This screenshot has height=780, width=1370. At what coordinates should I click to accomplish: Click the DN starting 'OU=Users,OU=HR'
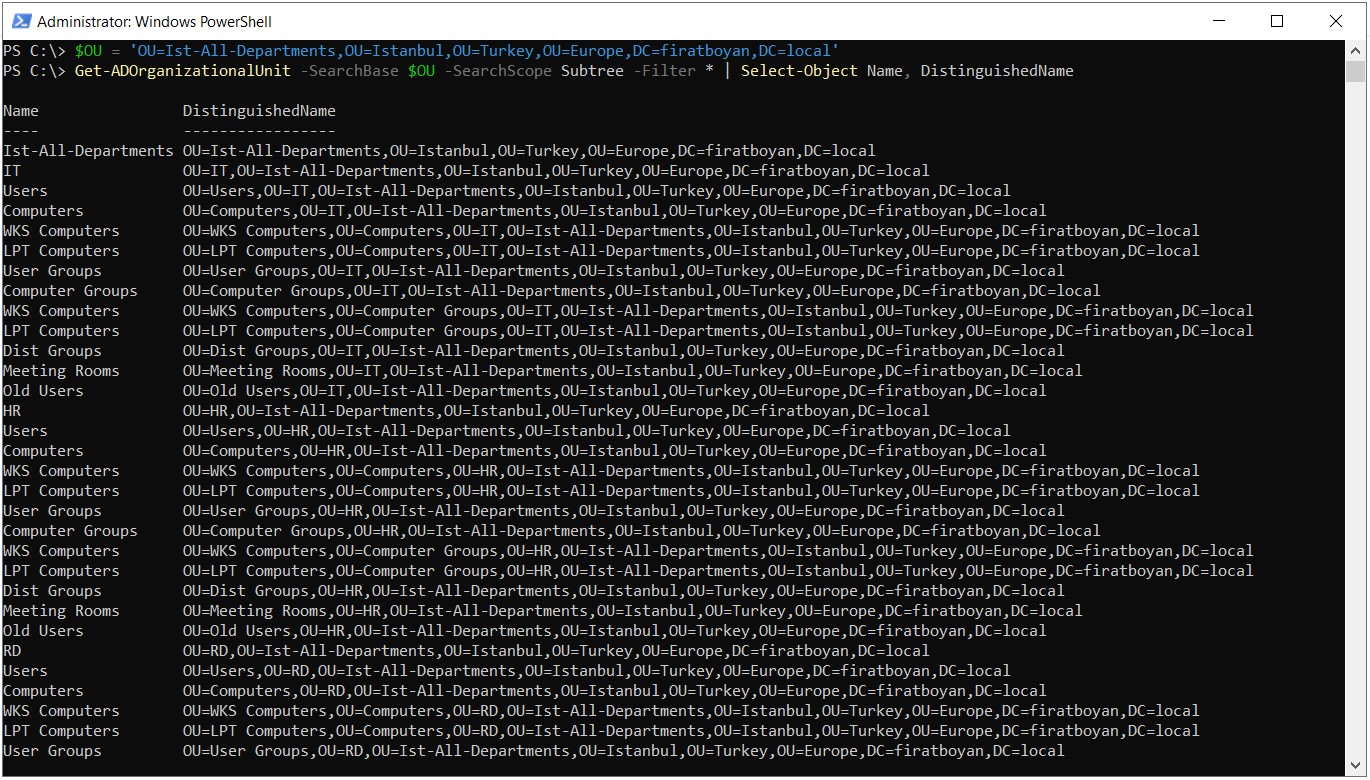597,431
